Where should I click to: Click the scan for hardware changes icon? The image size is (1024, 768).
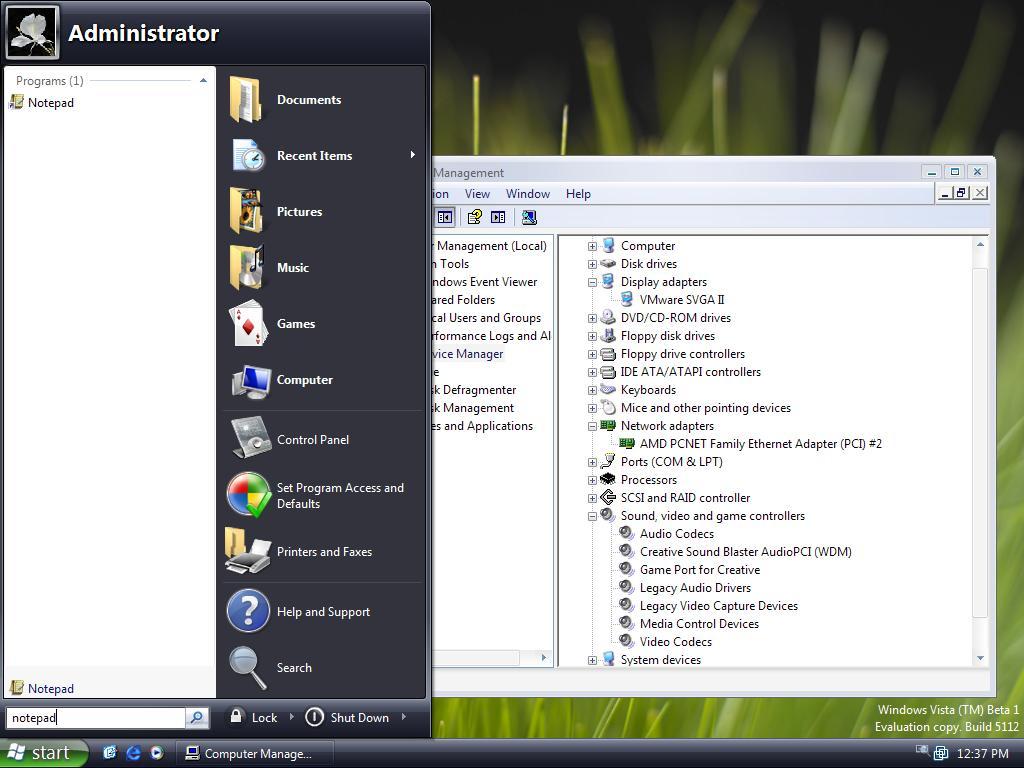[529, 217]
